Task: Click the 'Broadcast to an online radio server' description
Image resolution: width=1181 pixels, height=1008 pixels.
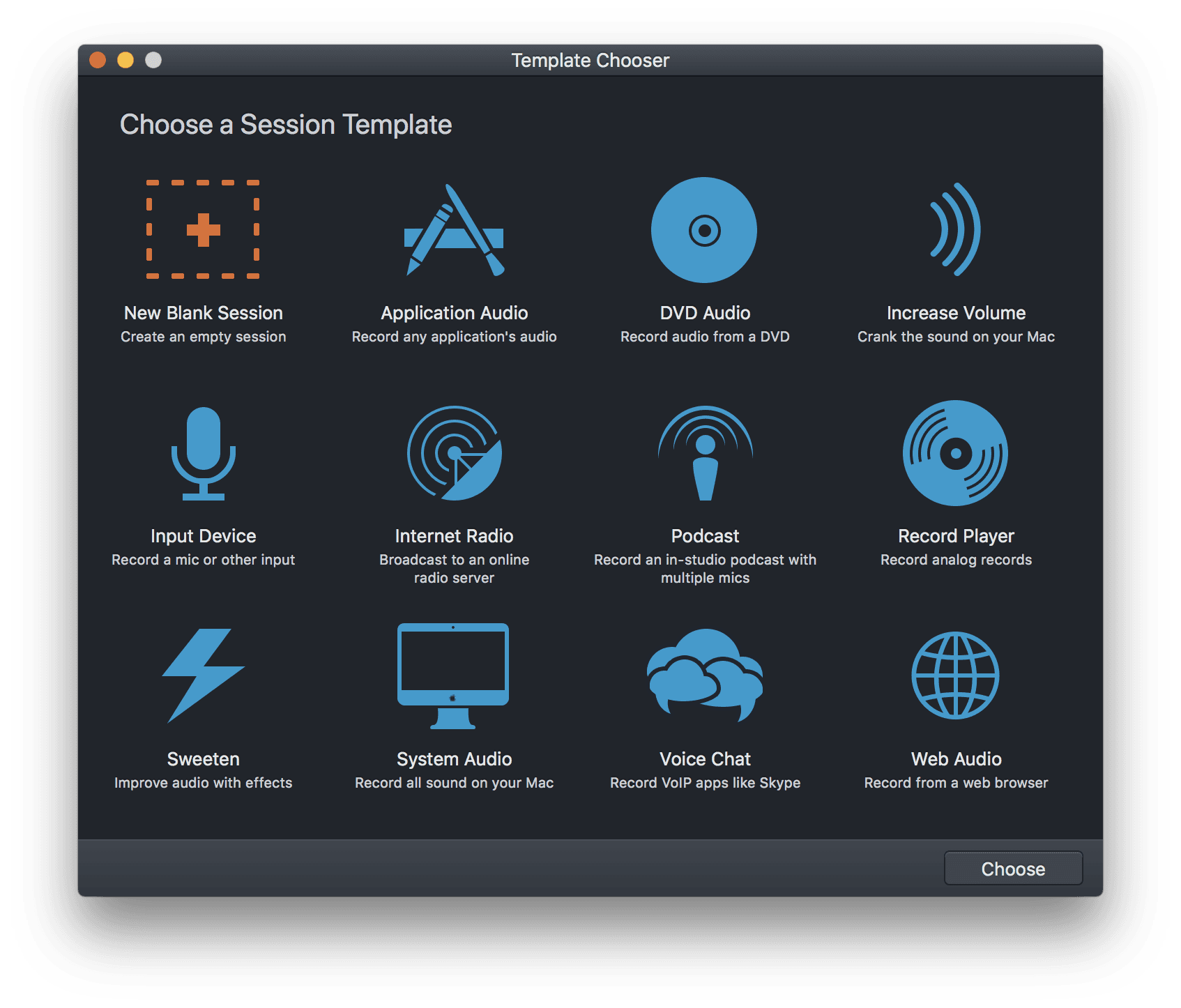Action: (x=454, y=569)
